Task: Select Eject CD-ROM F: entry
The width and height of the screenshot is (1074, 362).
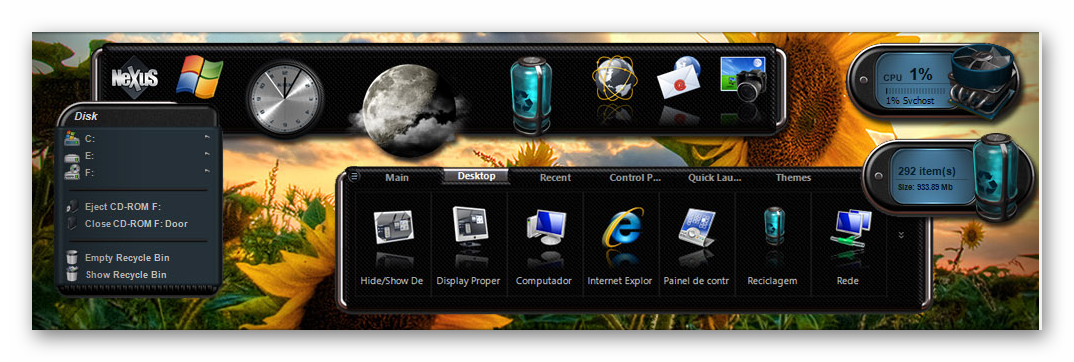Action: (123, 206)
